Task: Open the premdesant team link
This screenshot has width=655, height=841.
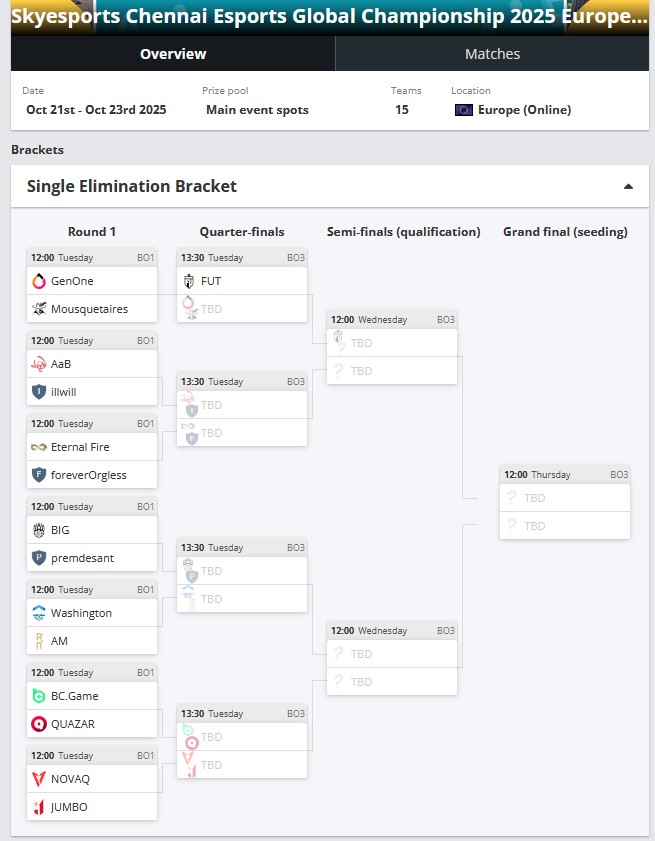Action: [82, 558]
